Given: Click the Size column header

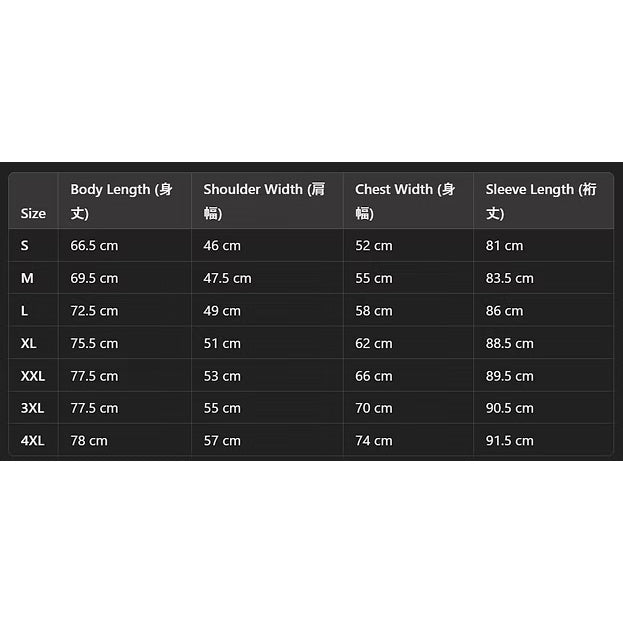Looking at the screenshot, I should [33, 213].
